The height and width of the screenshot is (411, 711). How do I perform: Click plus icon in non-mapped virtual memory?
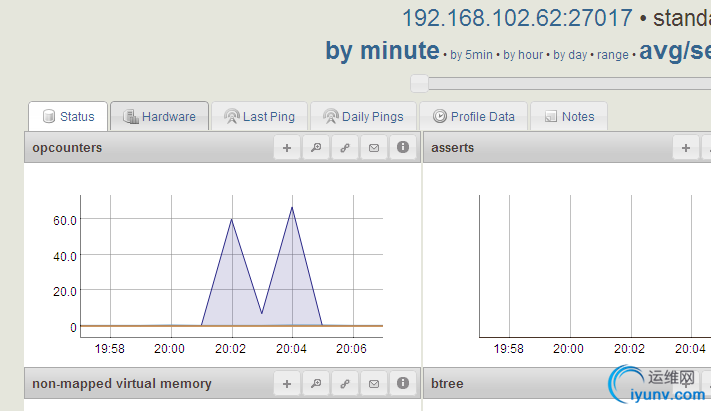coord(287,384)
